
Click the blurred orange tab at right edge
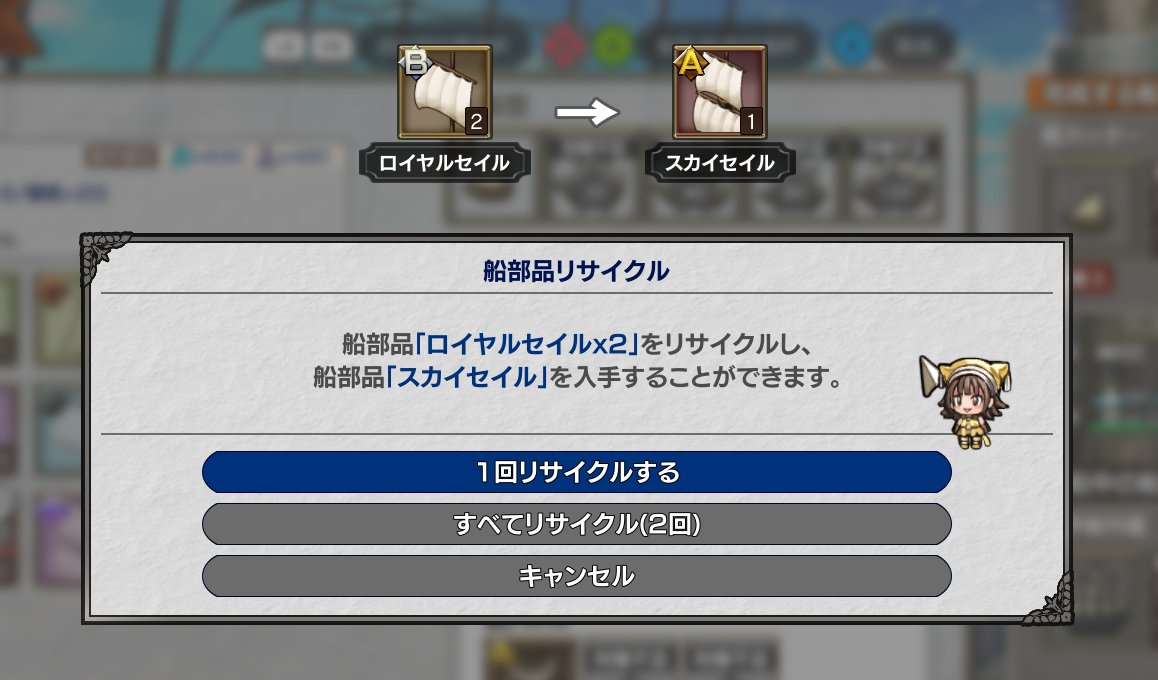point(1093,95)
